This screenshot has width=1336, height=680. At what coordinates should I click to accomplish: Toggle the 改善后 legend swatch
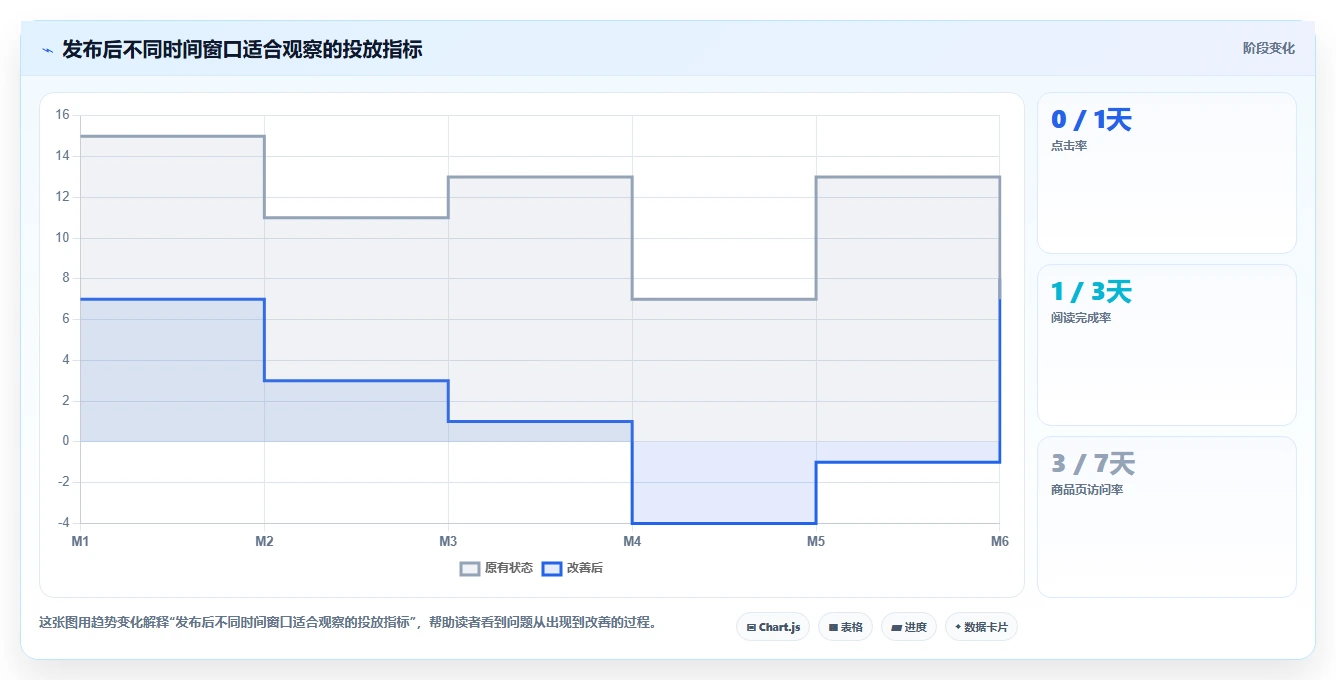pyautogui.click(x=552, y=568)
